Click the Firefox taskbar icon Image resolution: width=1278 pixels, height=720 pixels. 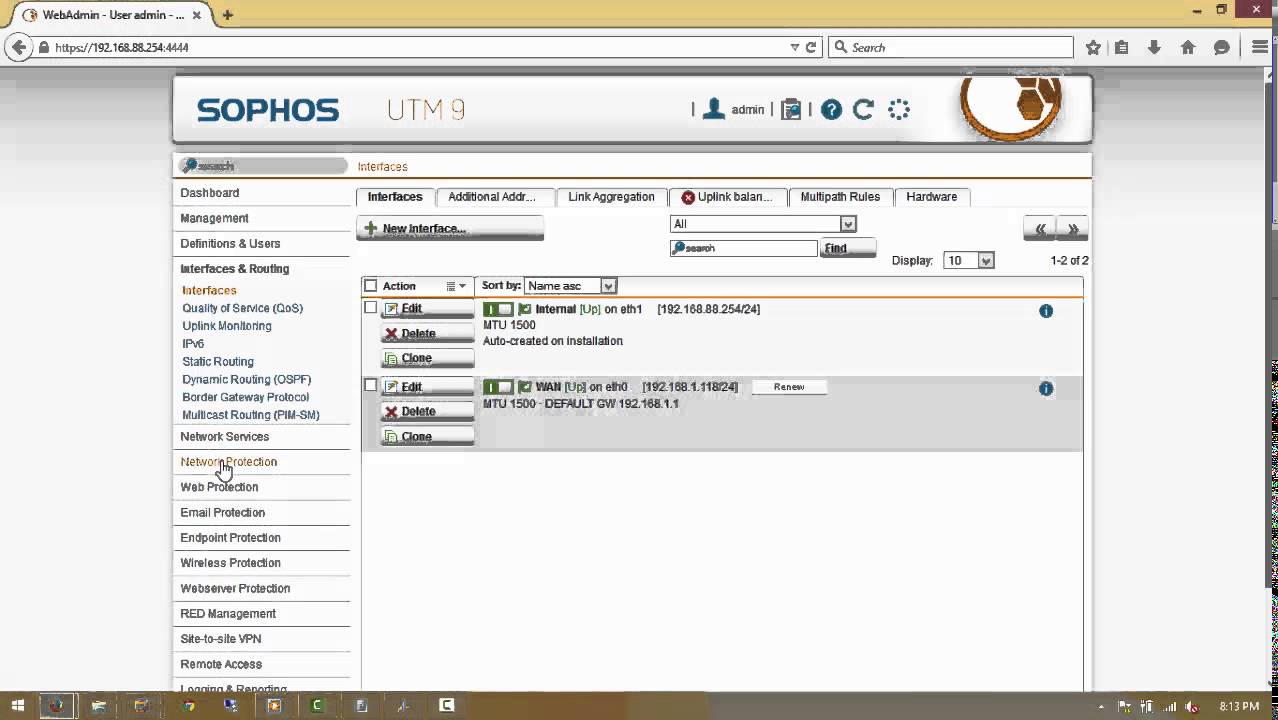pyautogui.click(x=56, y=706)
